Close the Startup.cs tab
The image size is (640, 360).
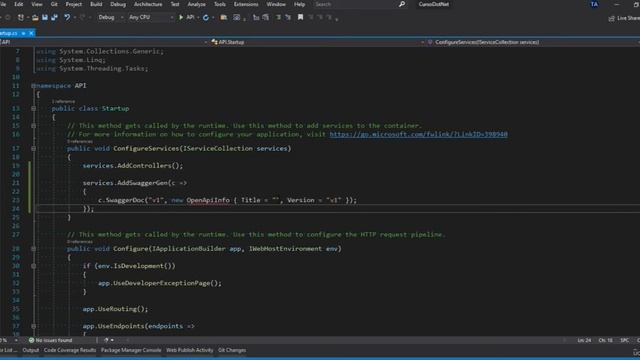(31, 33)
